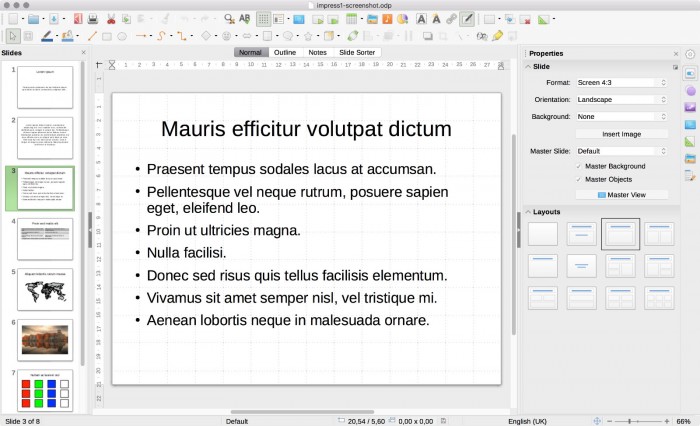Click the Print icon
The width and height of the screenshot is (700, 426).
click(93, 19)
